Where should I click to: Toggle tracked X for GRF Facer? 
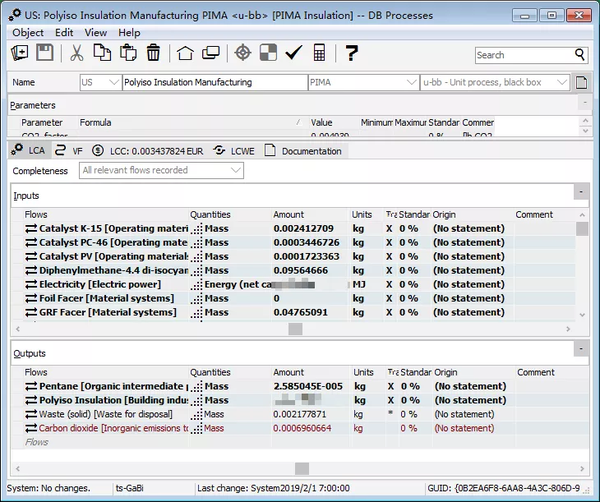point(389,312)
